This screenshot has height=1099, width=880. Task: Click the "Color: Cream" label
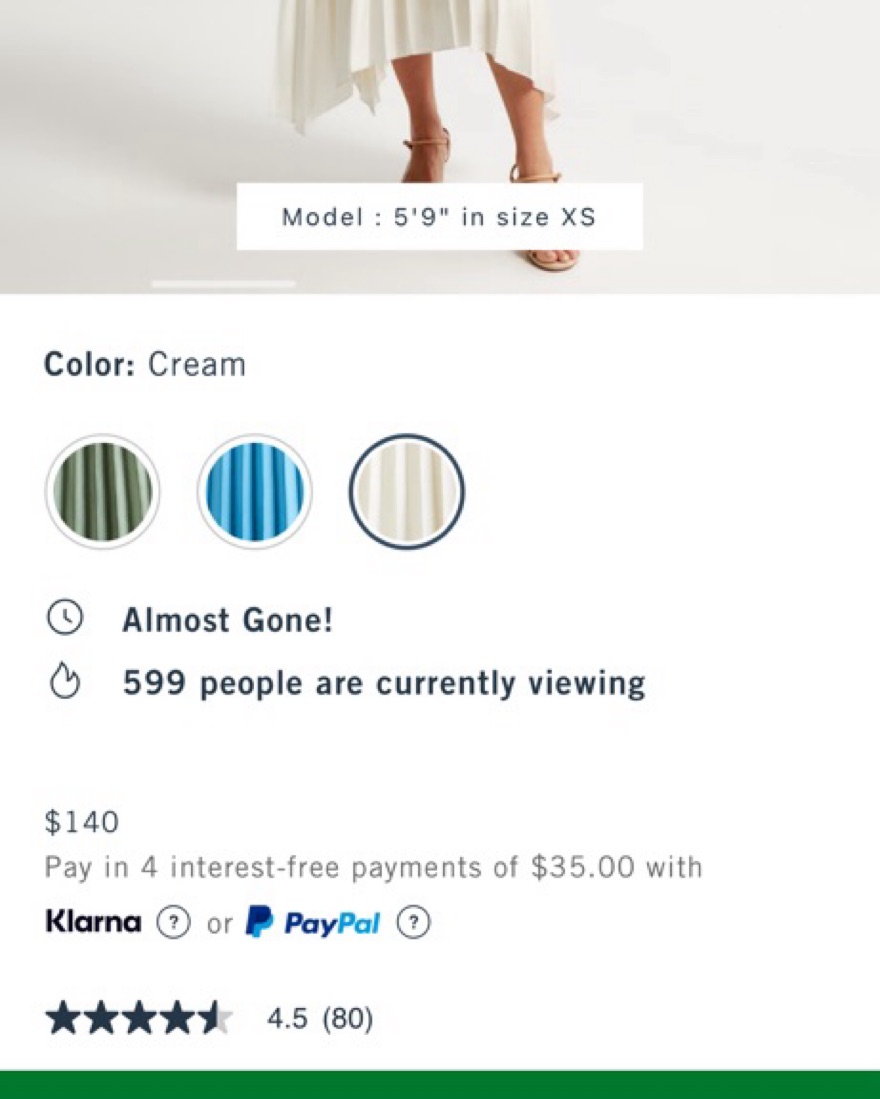145,365
